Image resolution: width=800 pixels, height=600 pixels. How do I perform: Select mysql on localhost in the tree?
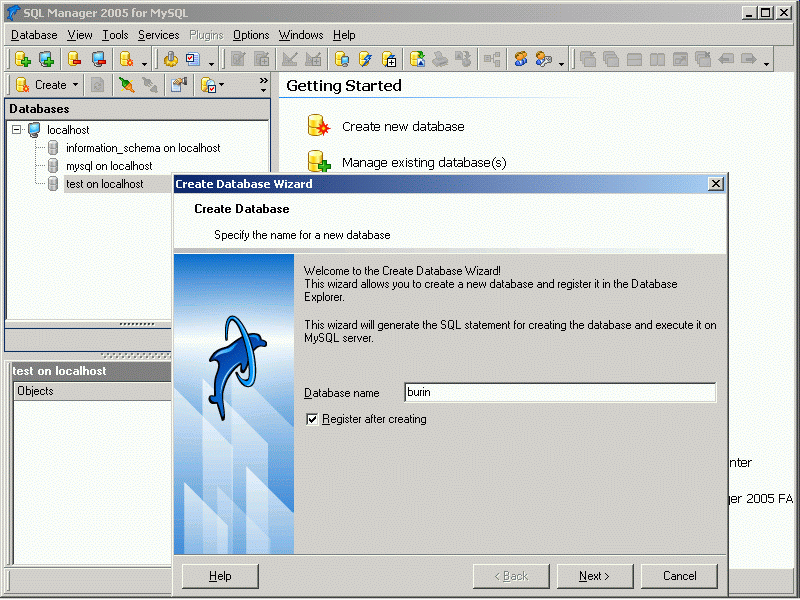(x=109, y=166)
